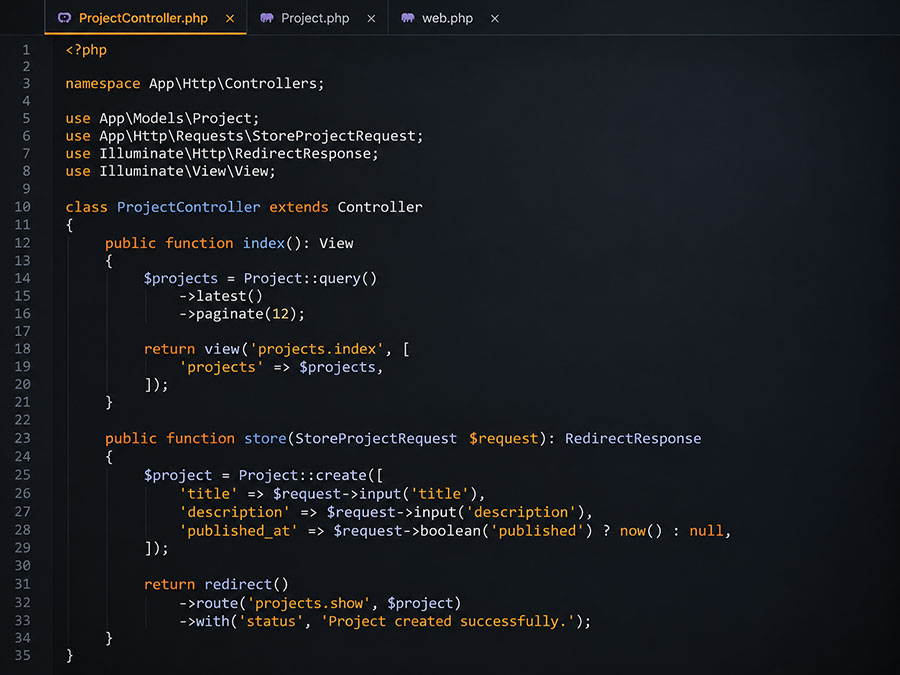Click 'Project created successfully.' message string
The width and height of the screenshot is (900, 675).
coord(447,621)
